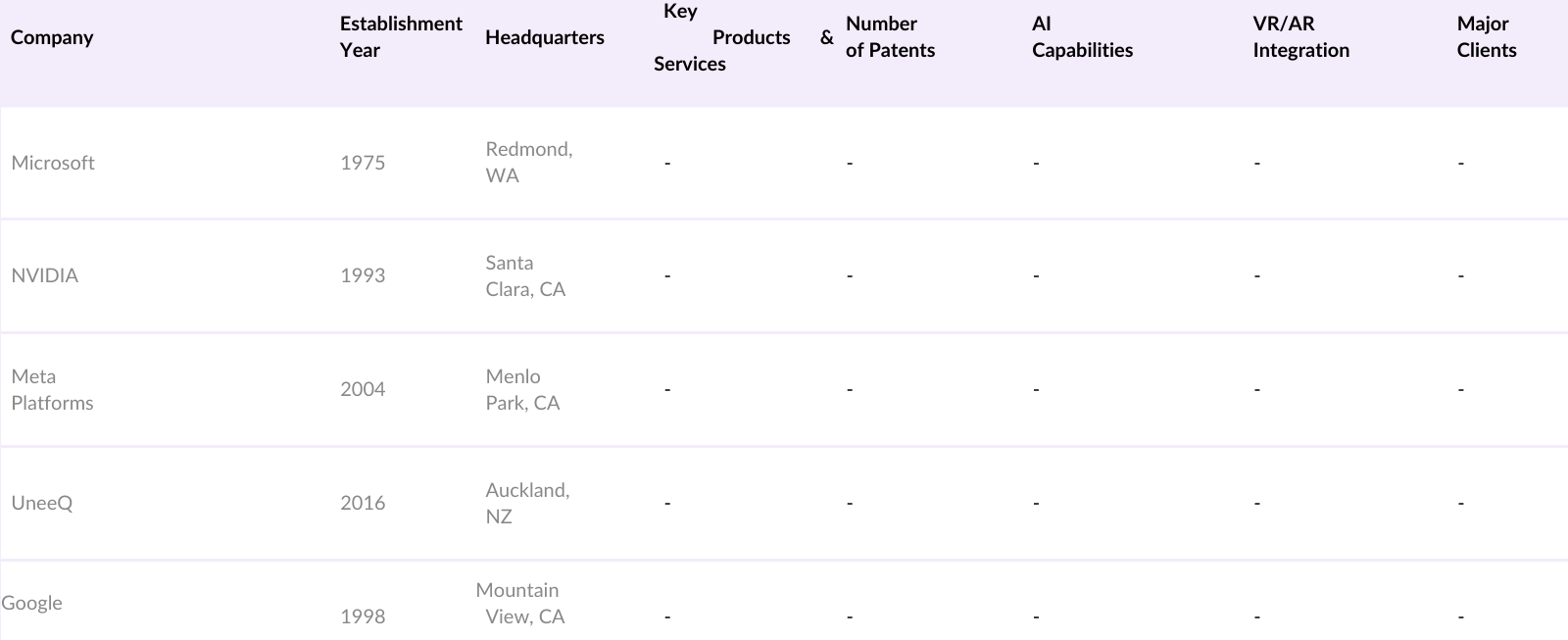Screen dimensions: 1568x640
Task: Click the Santa Clara, CA cell
Action: [525, 275]
